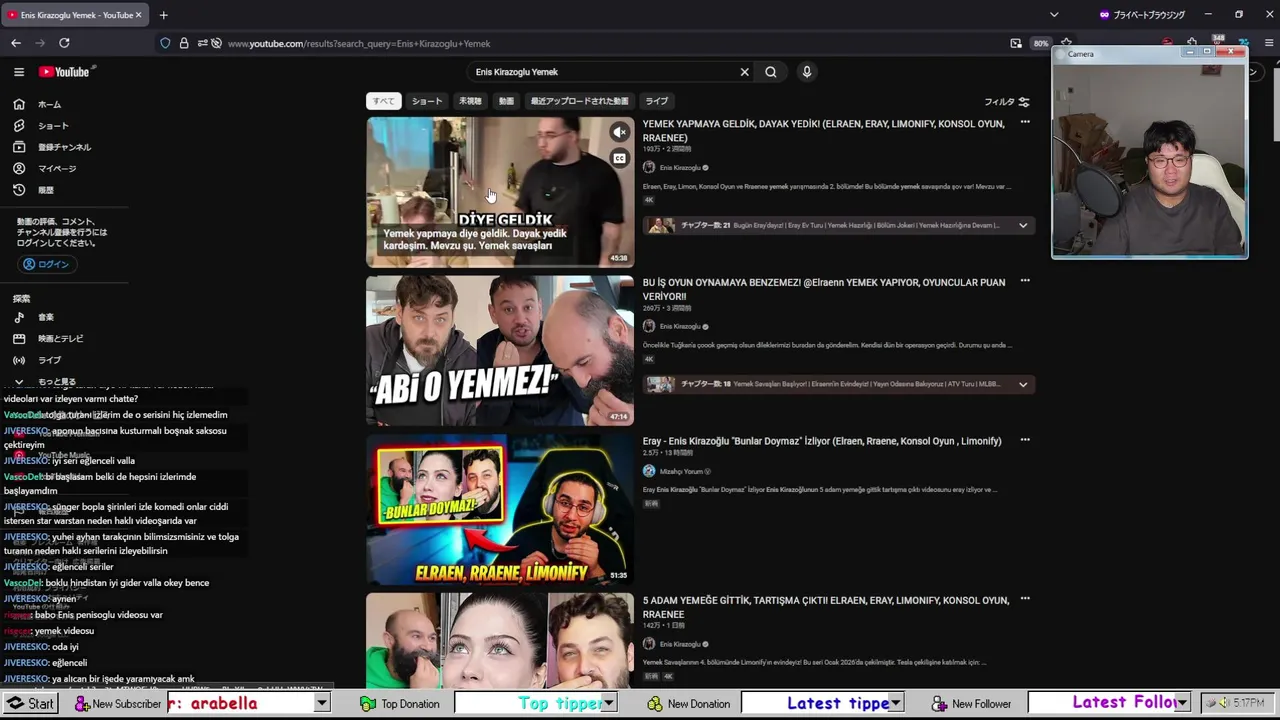
Task: Click the New Subscriber taskbar button
Action: (x=118, y=704)
